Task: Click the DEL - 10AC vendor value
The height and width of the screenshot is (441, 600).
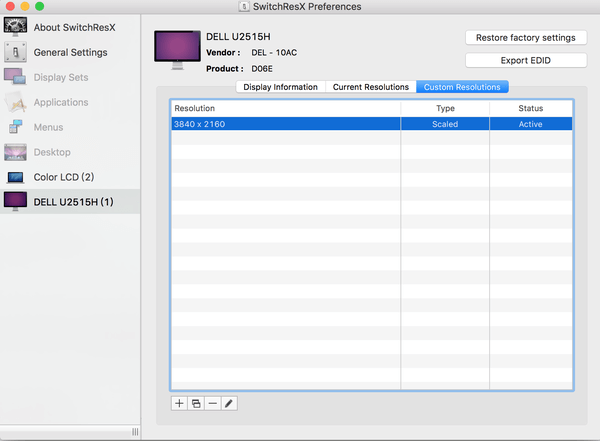Action: (x=274, y=52)
